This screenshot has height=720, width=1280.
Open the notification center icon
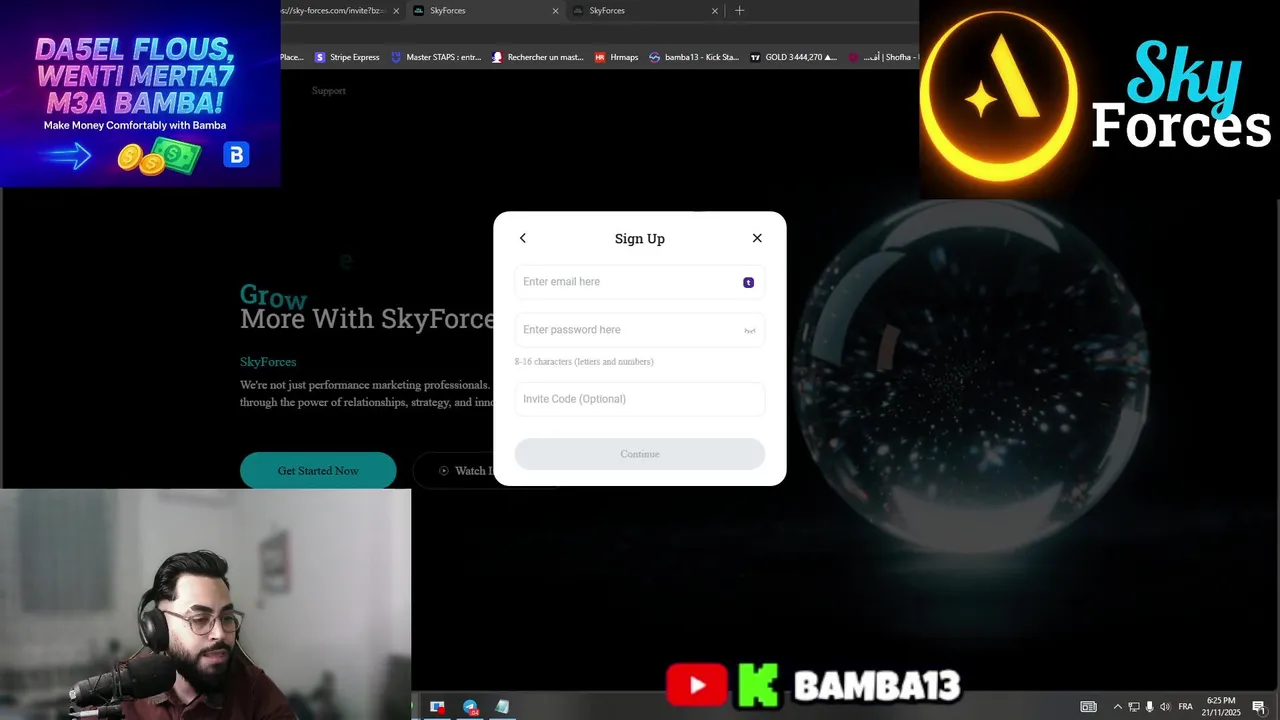[x=1259, y=707]
